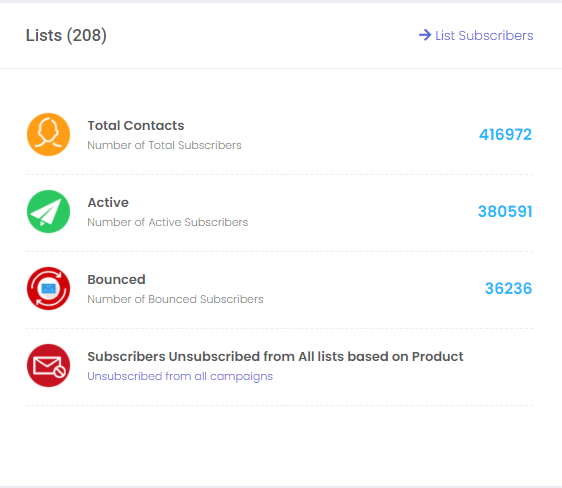Click the arrow icon beside List Subscribers
The image size is (562, 488).
pyautogui.click(x=425, y=35)
